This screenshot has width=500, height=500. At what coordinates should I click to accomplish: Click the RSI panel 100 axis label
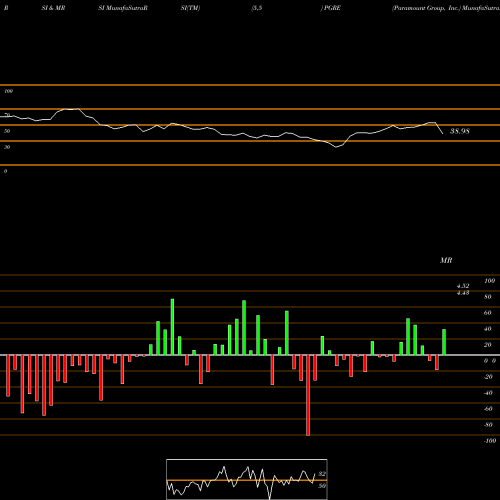point(8,91)
